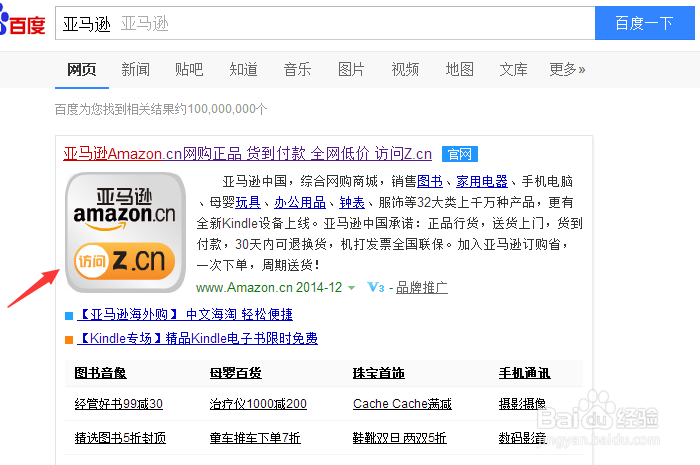Switch to the 新闻 tab

(x=135, y=70)
